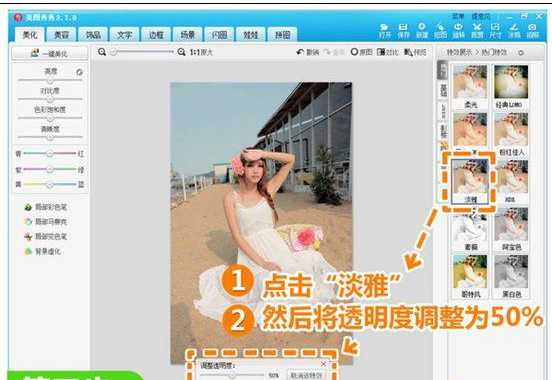
Task: Choose the 局部马赛克 mosaic tool
Action: coord(45,222)
